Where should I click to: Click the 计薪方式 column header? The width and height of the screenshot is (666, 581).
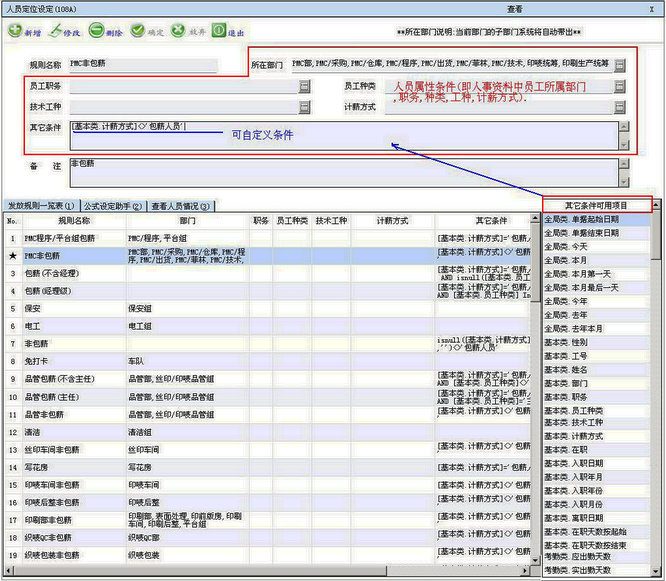[392, 221]
